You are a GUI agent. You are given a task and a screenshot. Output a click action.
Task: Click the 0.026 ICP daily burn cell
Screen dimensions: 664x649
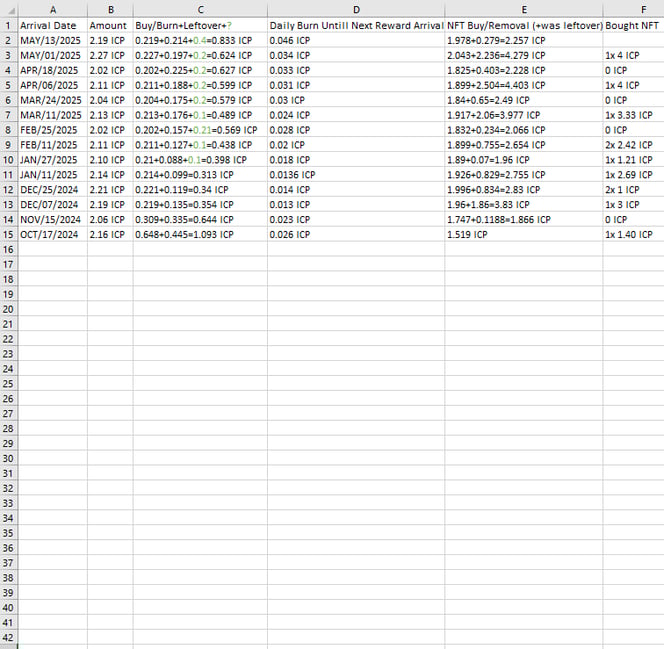356,235
